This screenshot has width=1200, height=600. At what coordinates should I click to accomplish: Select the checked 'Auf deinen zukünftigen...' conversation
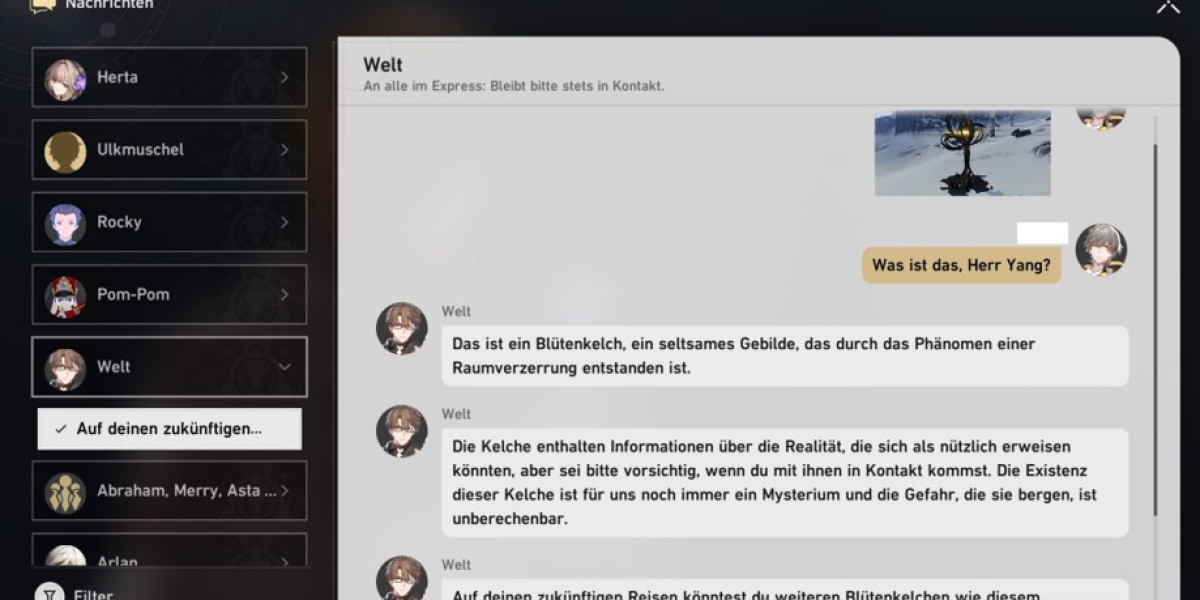click(169, 429)
